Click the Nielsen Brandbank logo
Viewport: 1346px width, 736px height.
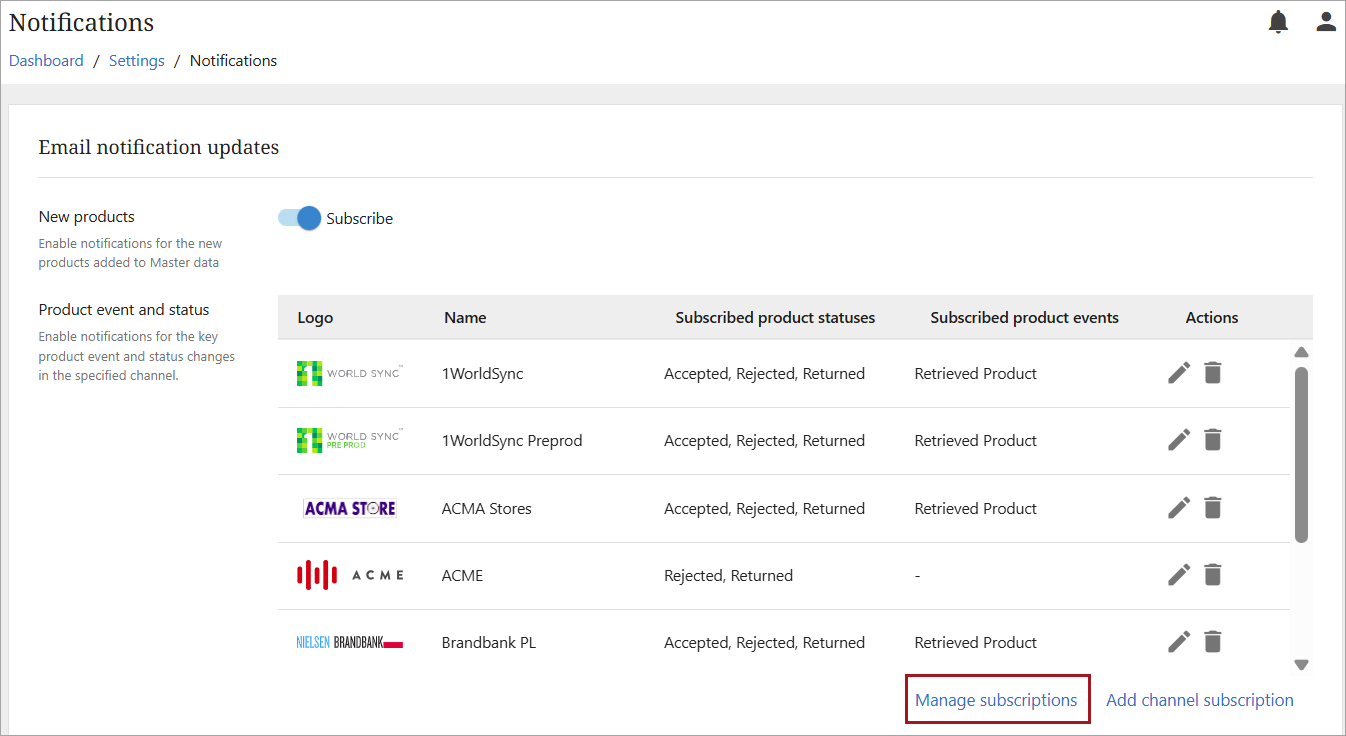350,643
